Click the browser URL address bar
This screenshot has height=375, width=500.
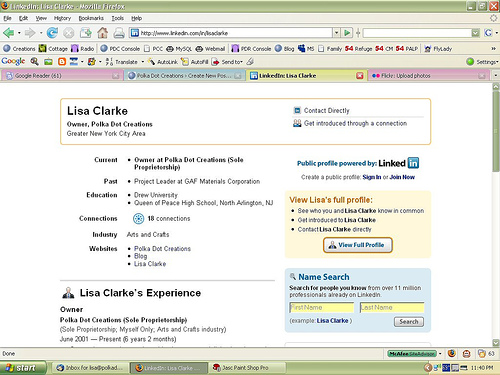tap(232, 33)
